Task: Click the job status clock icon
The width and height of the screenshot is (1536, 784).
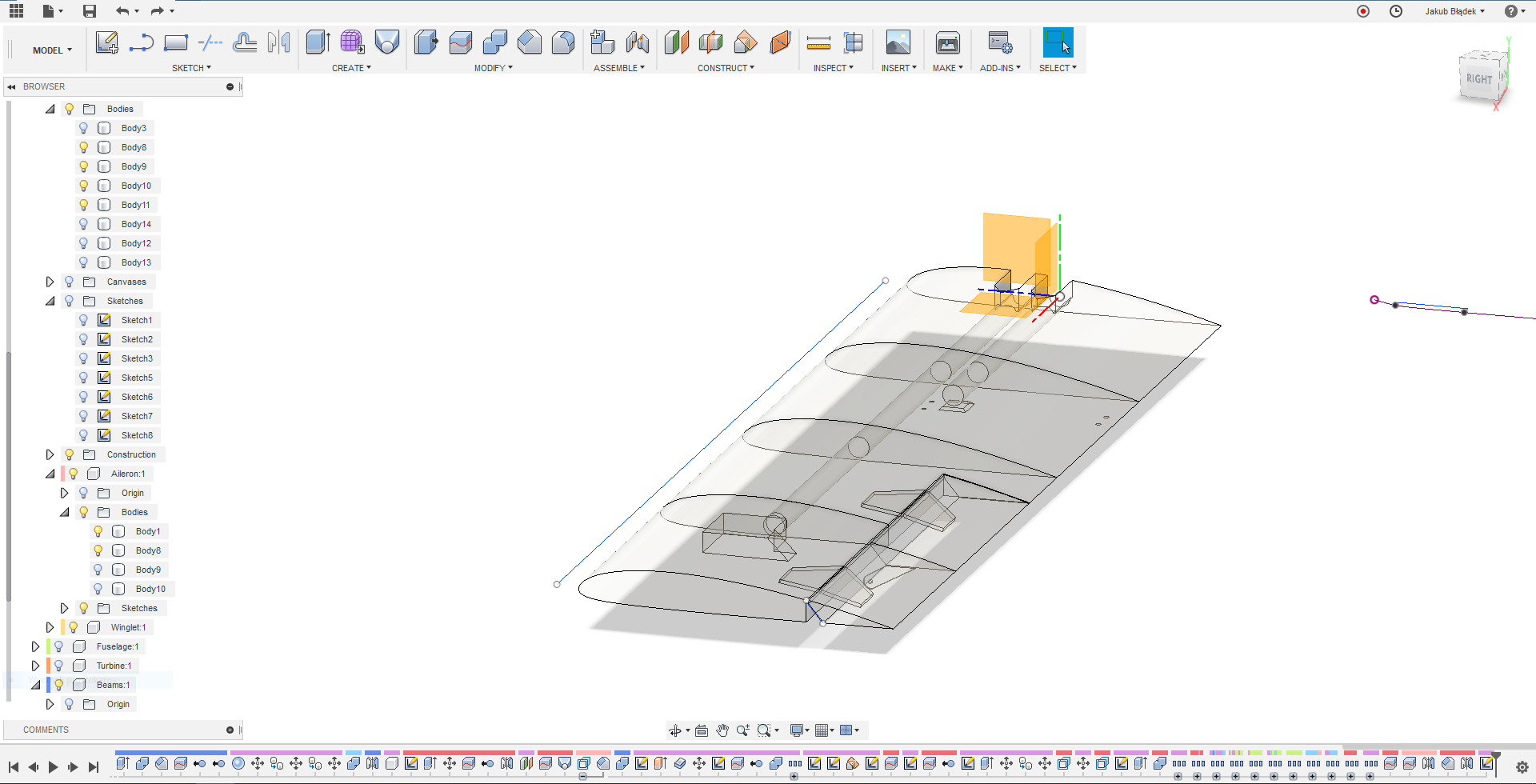Action: pyautogui.click(x=1396, y=11)
